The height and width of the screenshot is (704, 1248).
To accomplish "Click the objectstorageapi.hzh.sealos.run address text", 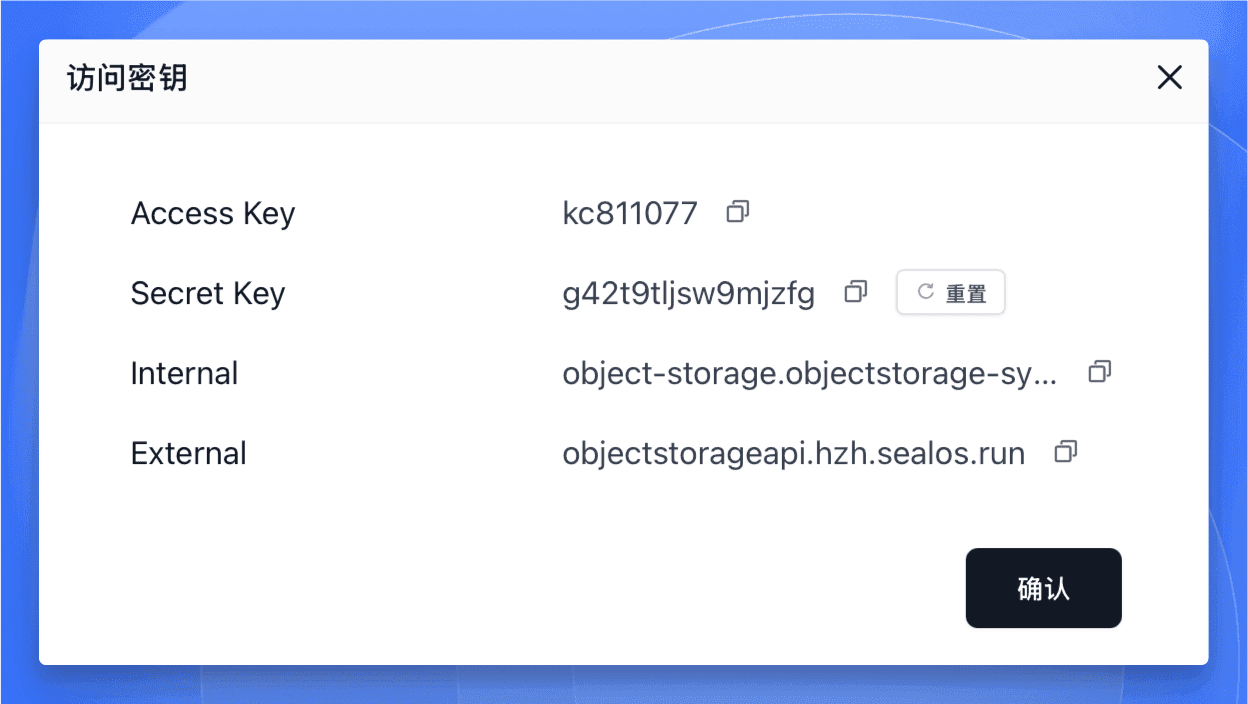I will pyautogui.click(x=794, y=454).
